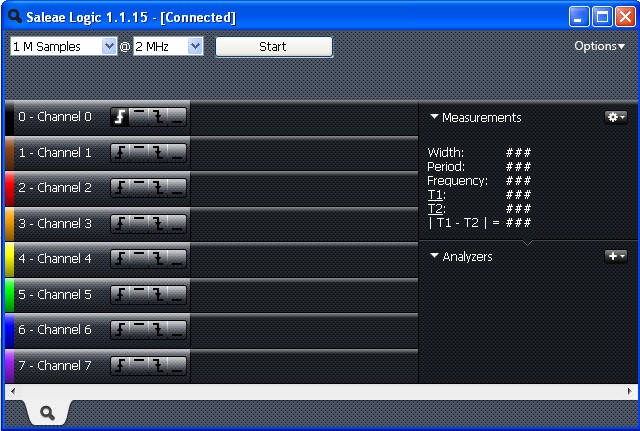Image resolution: width=640 pixels, height=431 pixels.
Task: Select the 5 - Channel 5 label
Action: [55, 295]
